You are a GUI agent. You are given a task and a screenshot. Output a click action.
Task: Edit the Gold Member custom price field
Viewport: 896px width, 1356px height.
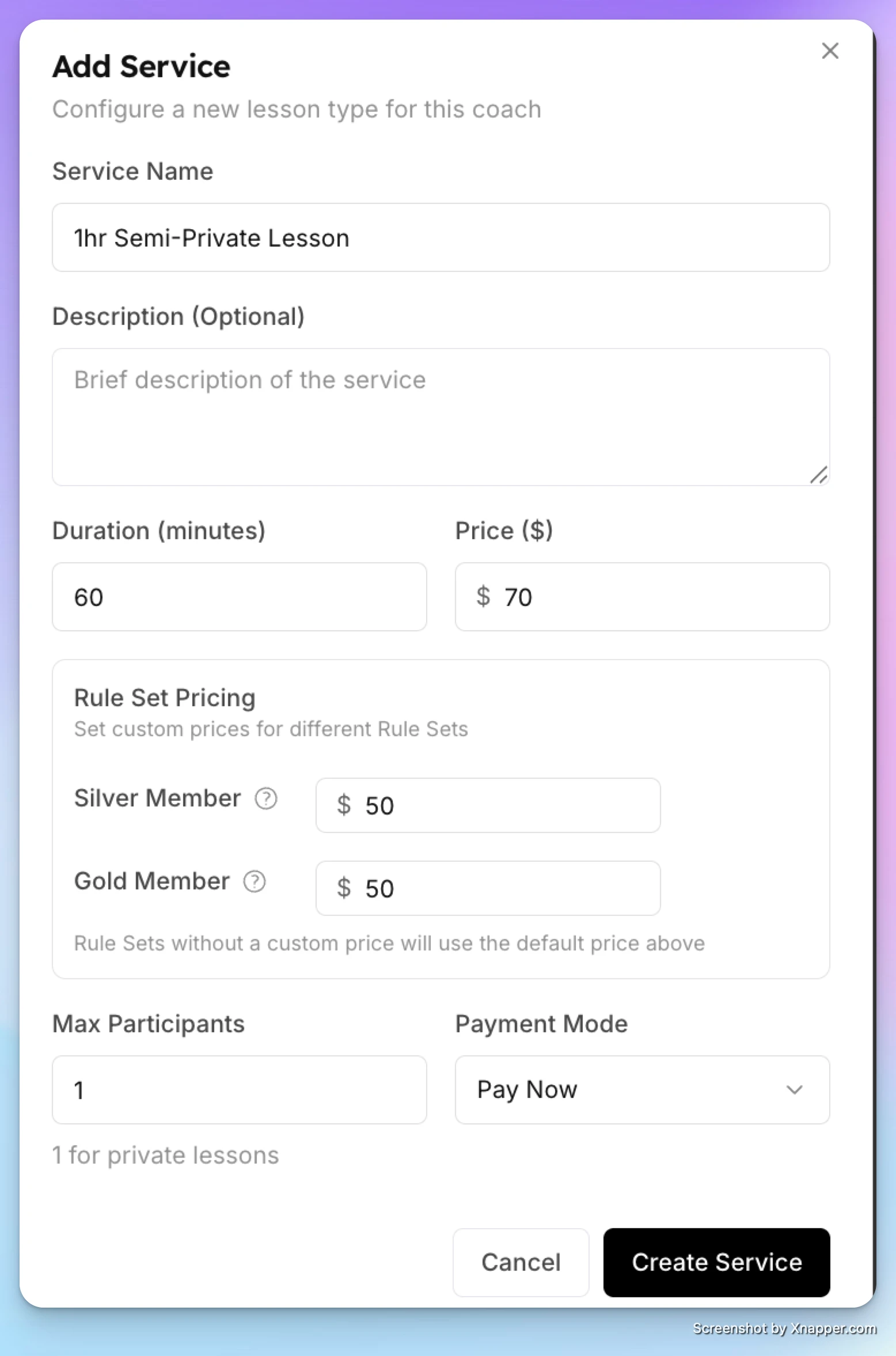coord(488,888)
